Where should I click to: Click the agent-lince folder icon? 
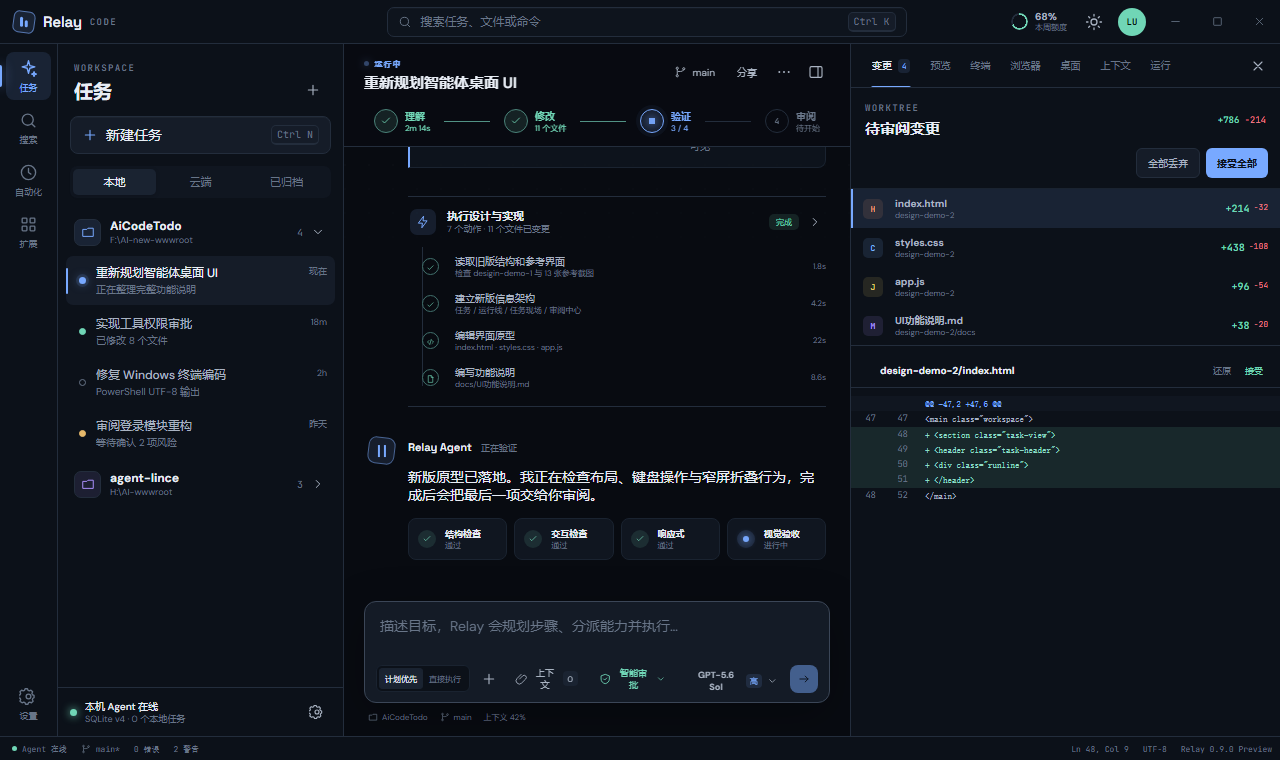point(88,484)
